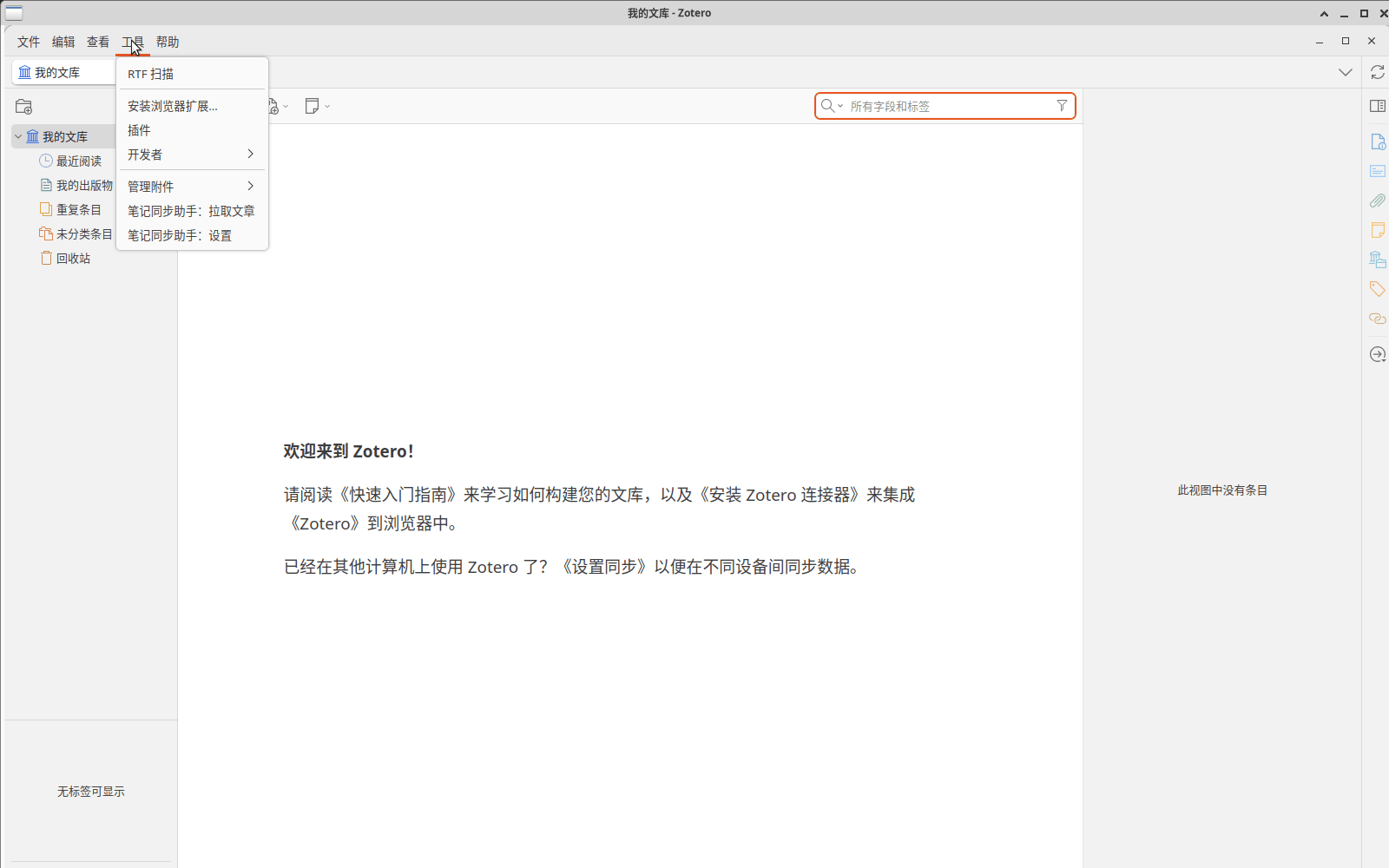Viewport: 1389px width, 868px height.
Task: Select 未分类条目 in the sidebar
Action: point(84,233)
